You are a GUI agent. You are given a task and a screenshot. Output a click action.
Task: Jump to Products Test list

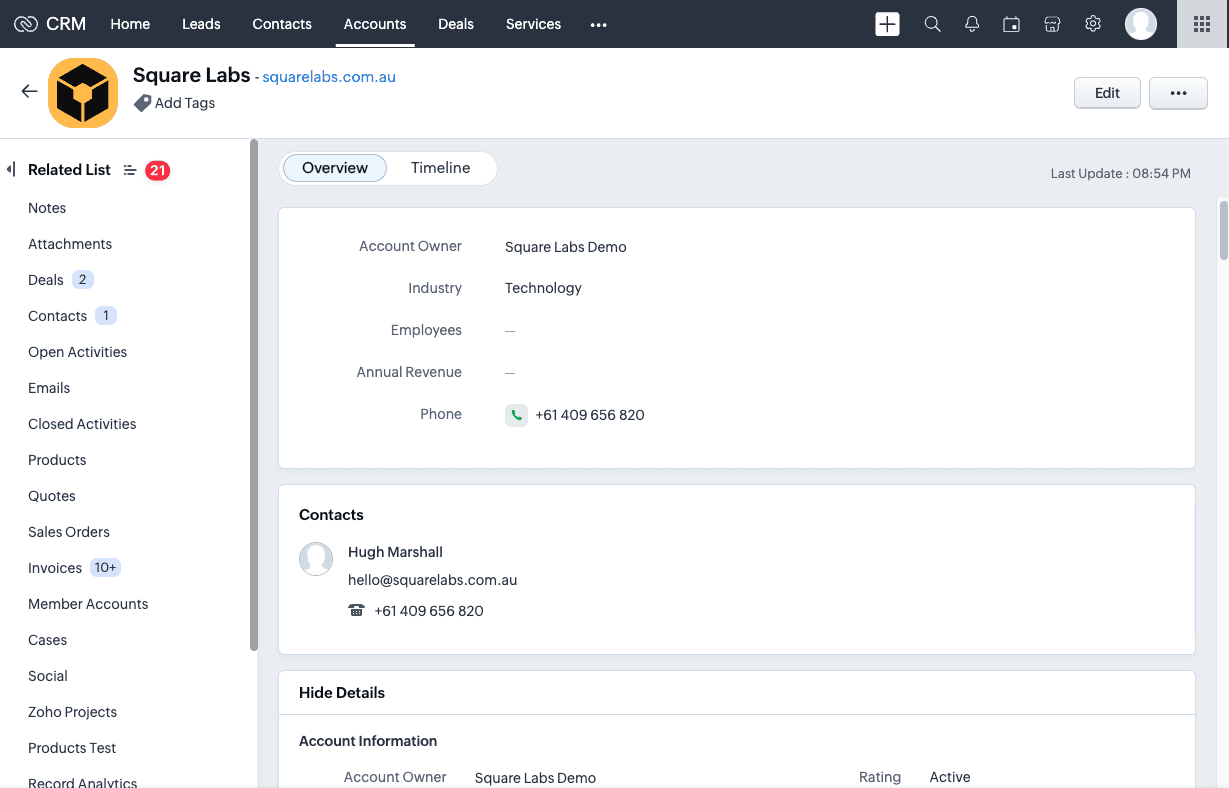pos(72,748)
